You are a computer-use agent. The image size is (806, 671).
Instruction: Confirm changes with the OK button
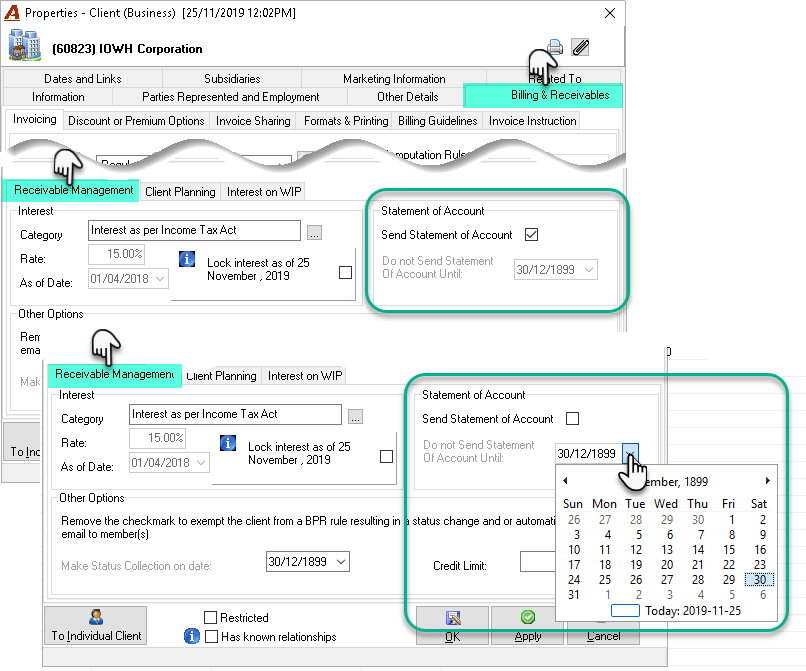click(x=452, y=625)
